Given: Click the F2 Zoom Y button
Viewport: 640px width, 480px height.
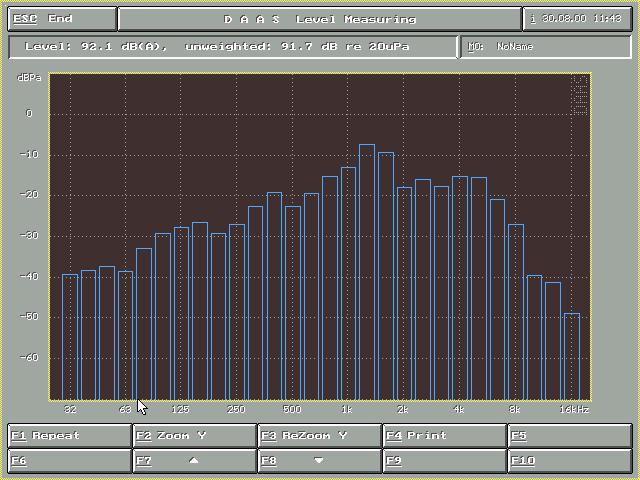Looking at the screenshot, I should [x=194, y=436].
